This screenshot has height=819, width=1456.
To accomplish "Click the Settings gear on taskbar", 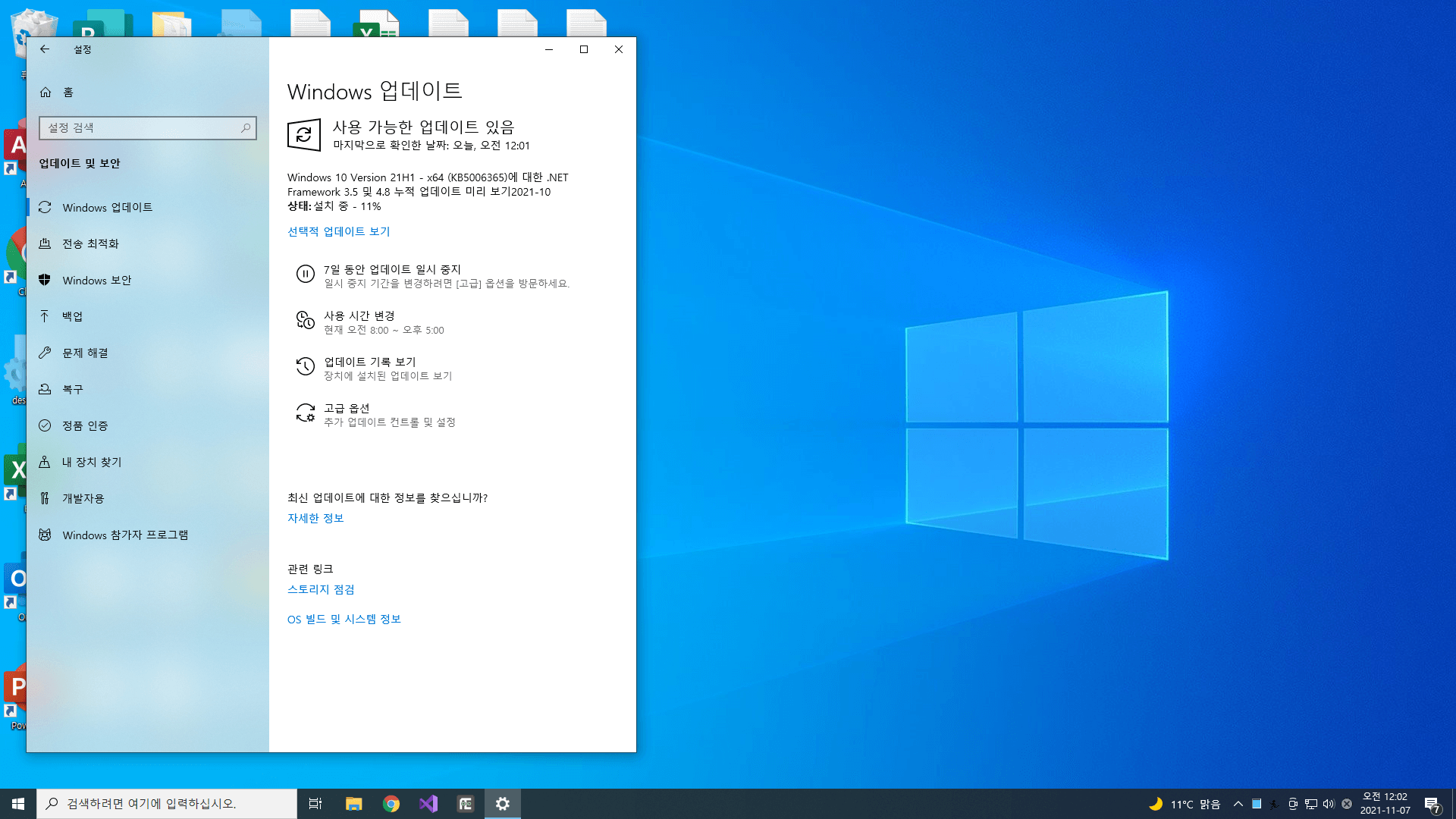I will [502, 804].
